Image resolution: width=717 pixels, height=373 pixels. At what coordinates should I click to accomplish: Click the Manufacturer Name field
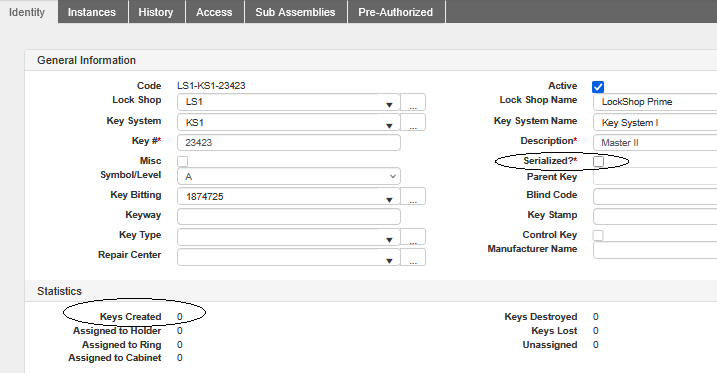coord(655,250)
